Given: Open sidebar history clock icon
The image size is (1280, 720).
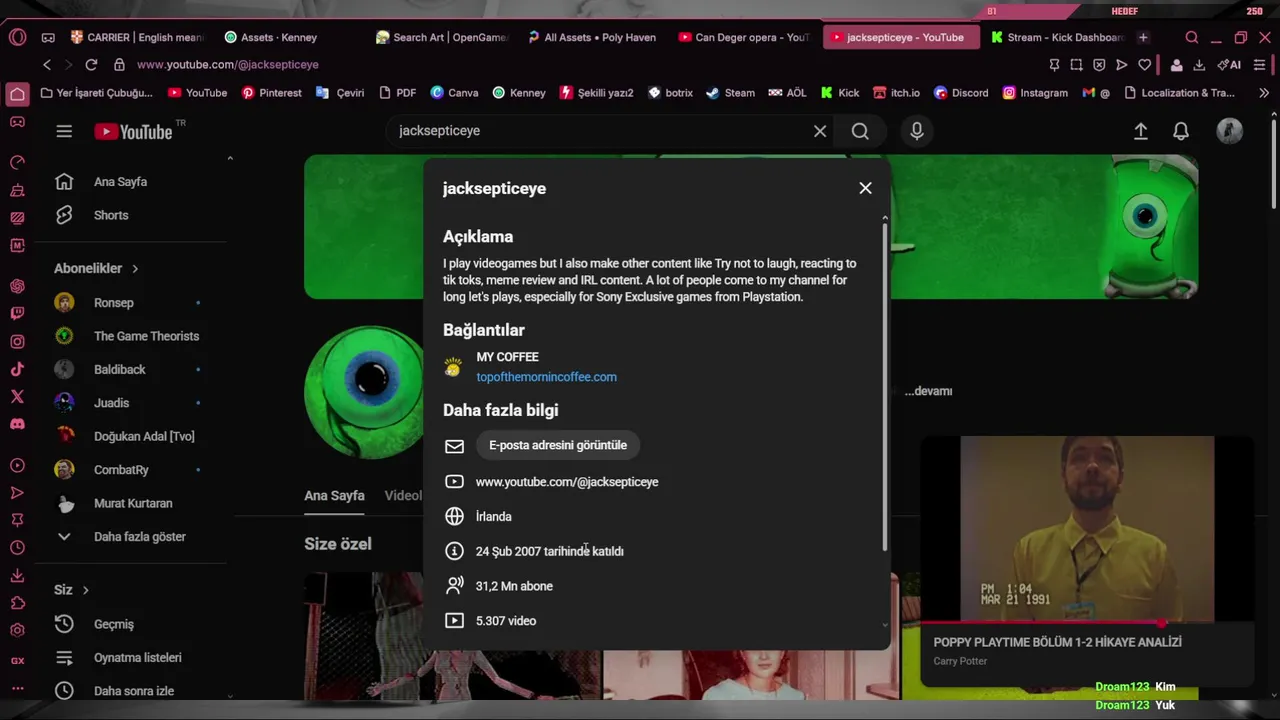Looking at the screenshot, I should 17,548.
